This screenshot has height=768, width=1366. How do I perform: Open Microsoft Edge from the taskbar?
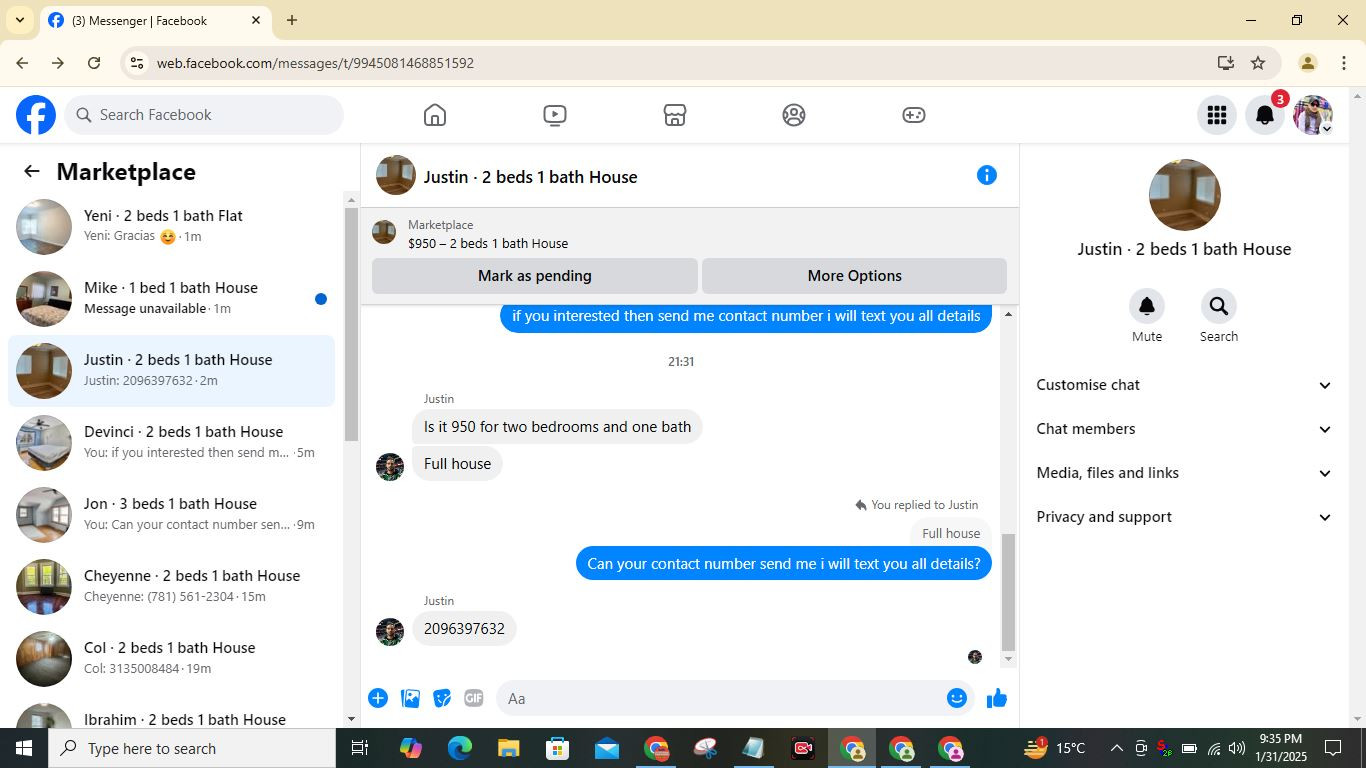click(x=459, y=748)
